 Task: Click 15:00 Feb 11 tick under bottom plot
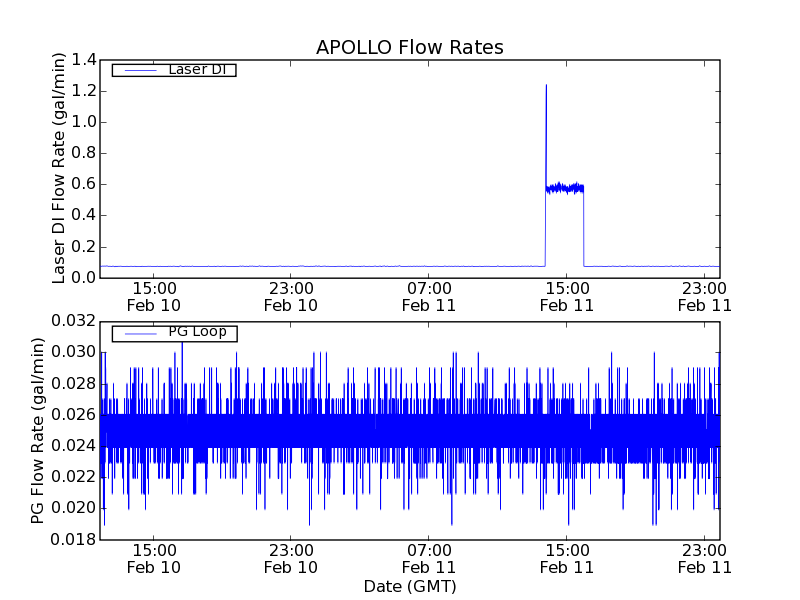click(567, 558)
